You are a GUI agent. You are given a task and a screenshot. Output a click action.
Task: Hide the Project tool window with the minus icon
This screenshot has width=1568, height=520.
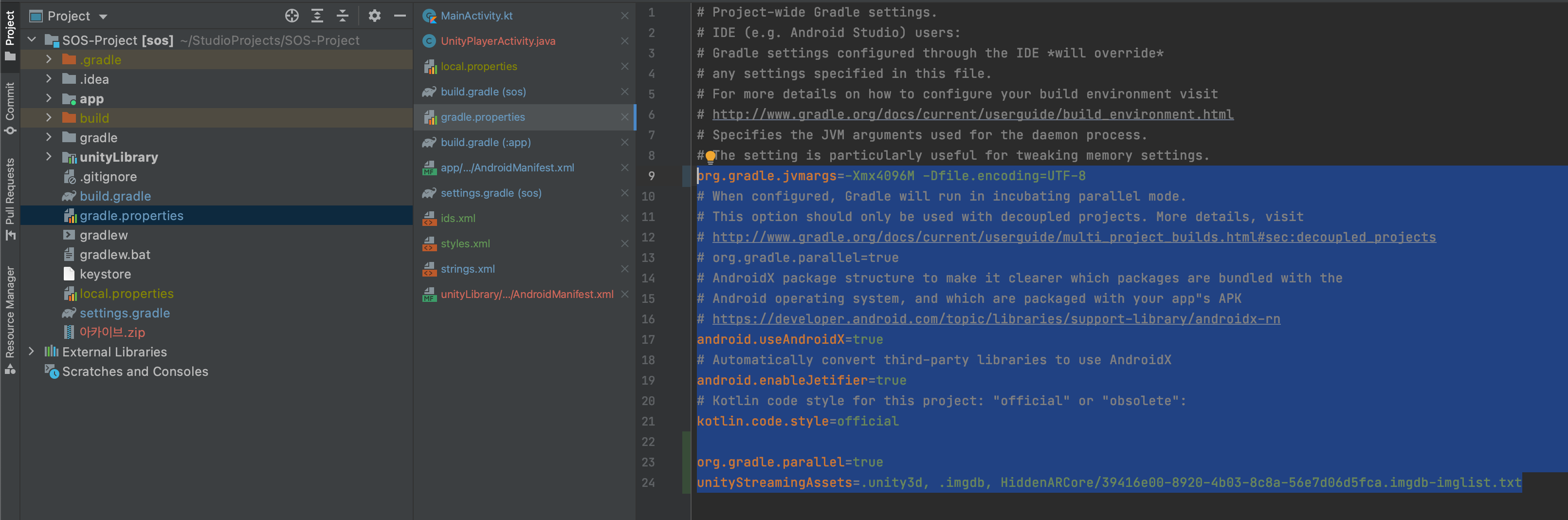point(400,16)
